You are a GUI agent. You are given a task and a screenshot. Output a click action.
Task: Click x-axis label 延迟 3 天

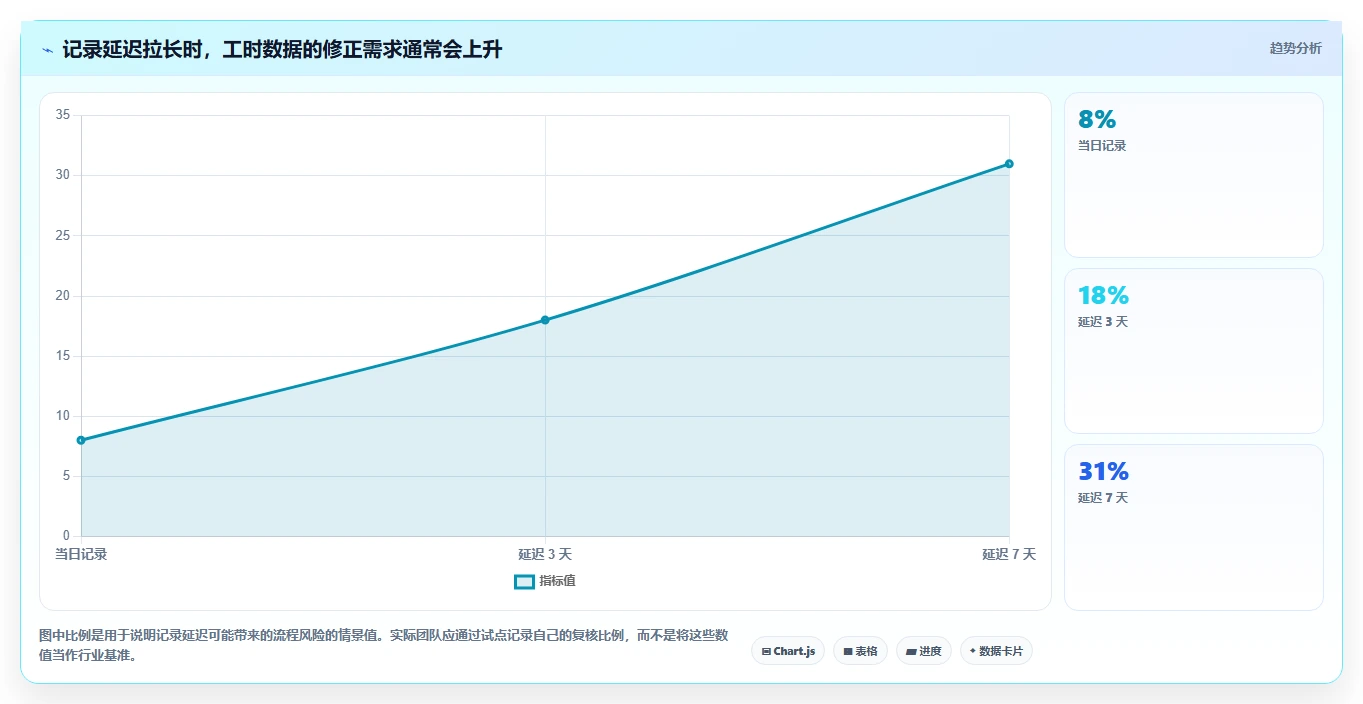click(x=545, y=554)
